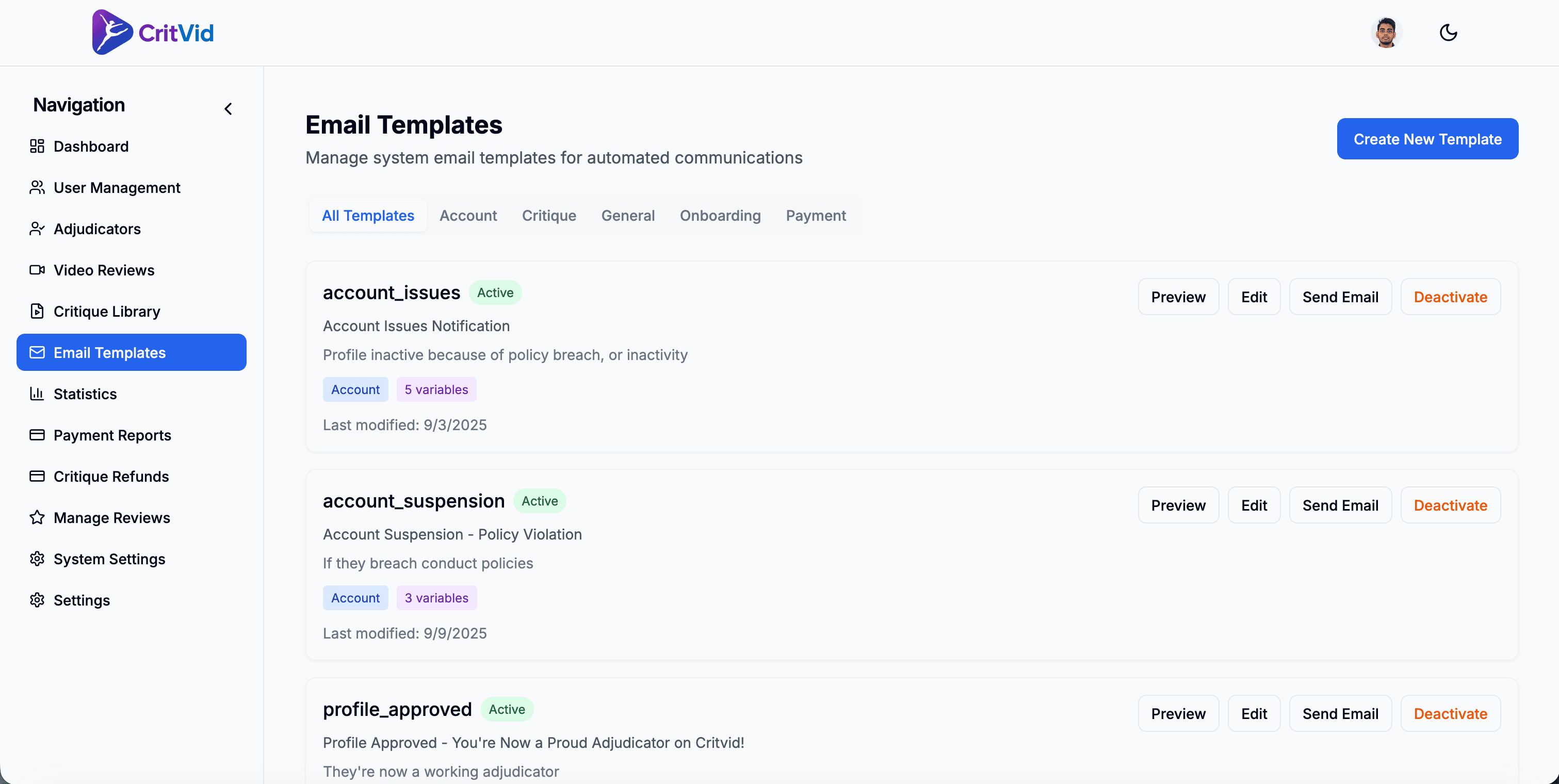Click the 5 variables tag
This screenshot has width=1559, height=784.
tap(436, 389)
